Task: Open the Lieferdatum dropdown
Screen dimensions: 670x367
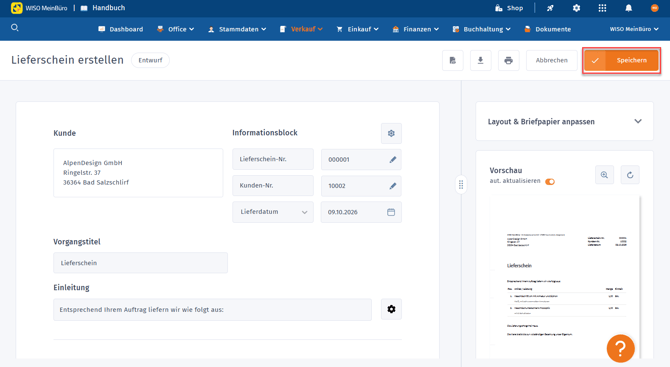Action: (273, 212)
